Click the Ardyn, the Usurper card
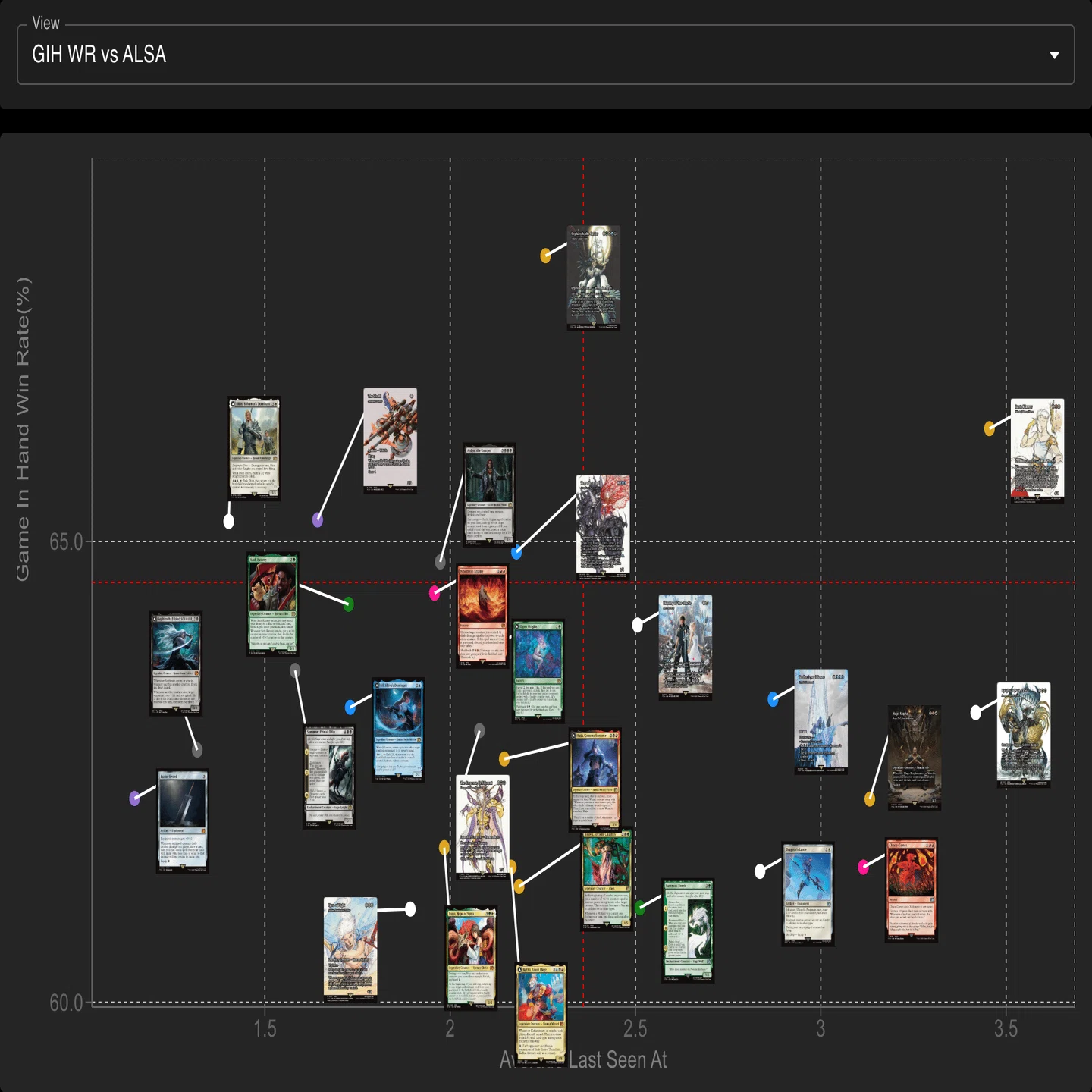Viewport: 1092px width, 1092px height. [x=490, y=495]
